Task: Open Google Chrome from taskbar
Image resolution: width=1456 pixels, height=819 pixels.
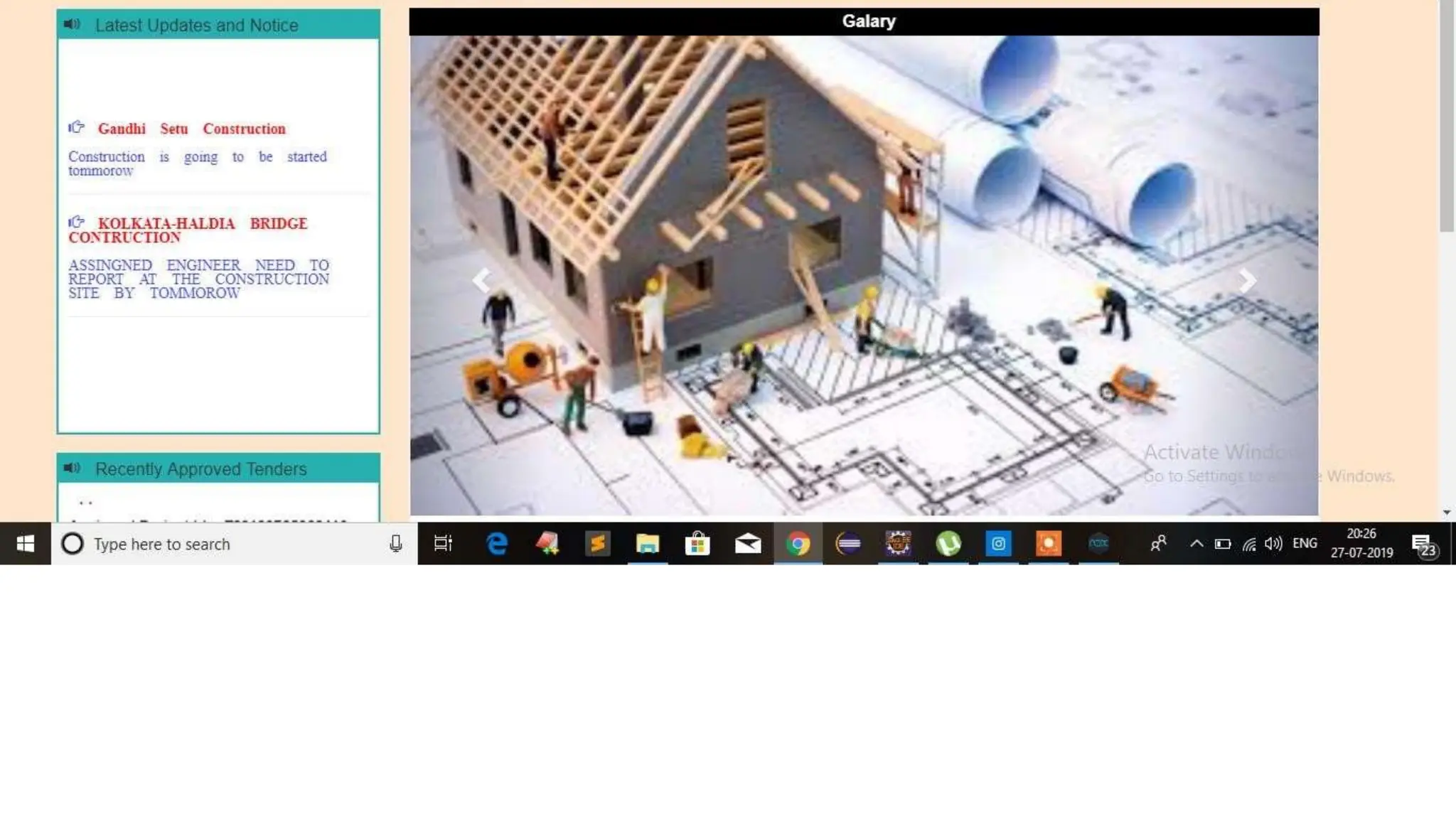Action: pos(798,544)
